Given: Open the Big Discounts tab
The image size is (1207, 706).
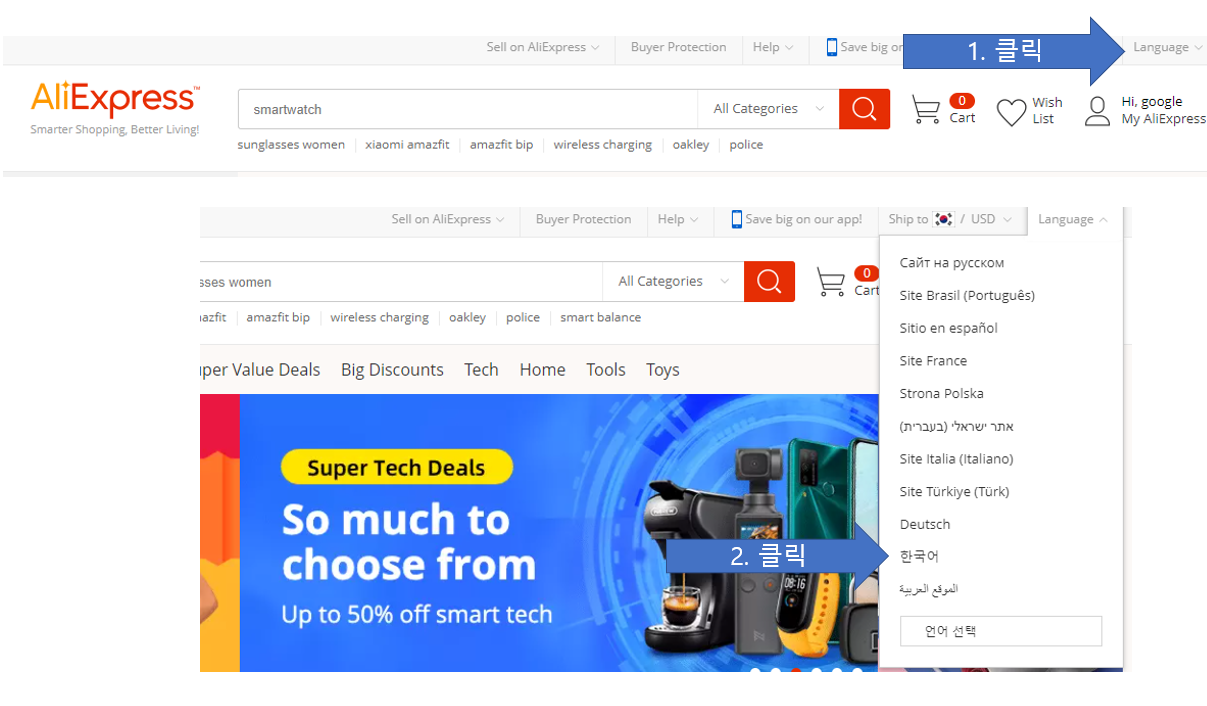Looking at the screenshot, I should 392,370.
